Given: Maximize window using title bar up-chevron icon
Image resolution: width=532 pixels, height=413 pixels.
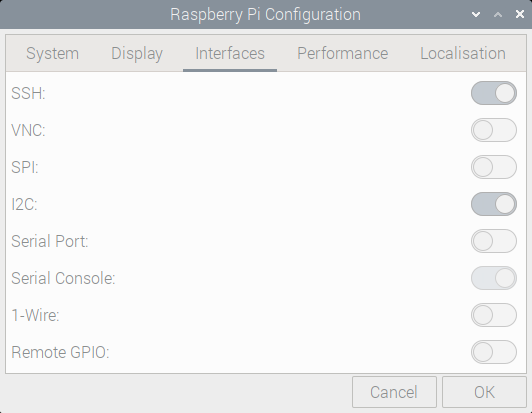Looking at the screenshot, I should (498, 14).
